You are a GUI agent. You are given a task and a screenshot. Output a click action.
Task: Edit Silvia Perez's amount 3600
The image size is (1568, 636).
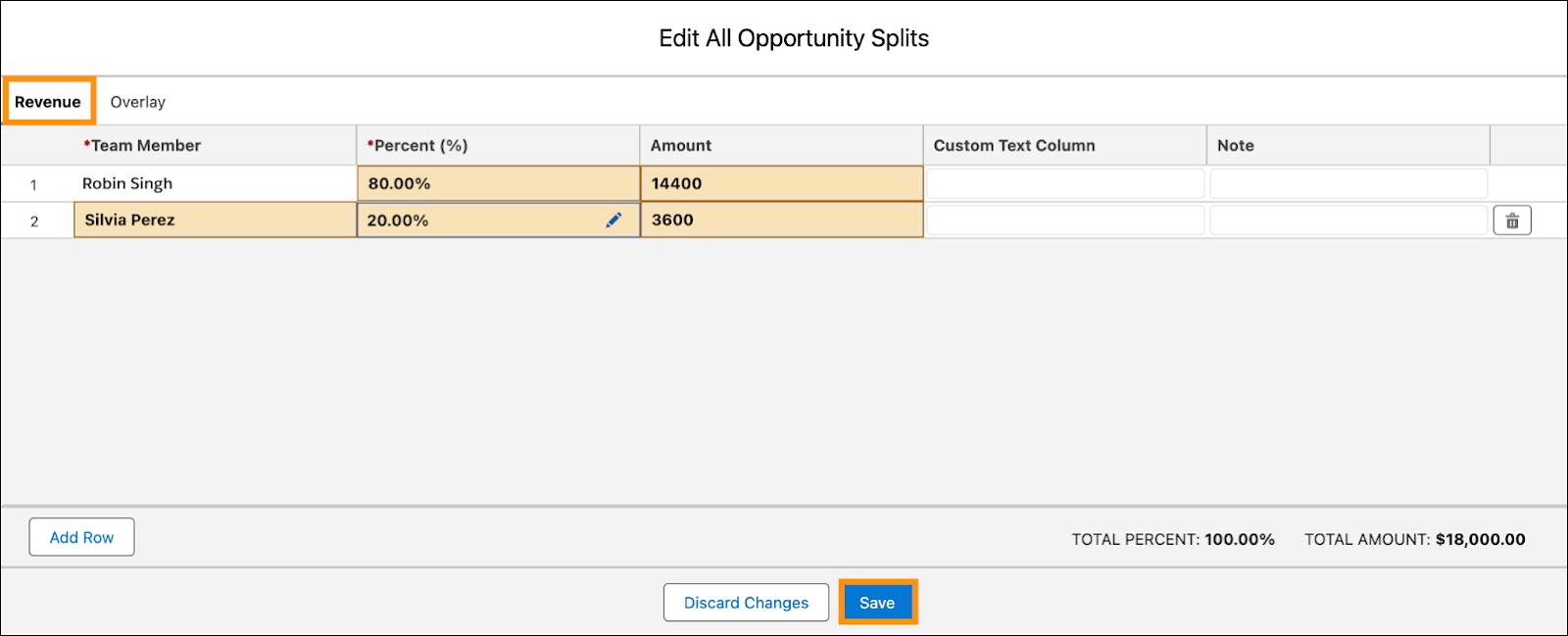[x=781, y=220]
